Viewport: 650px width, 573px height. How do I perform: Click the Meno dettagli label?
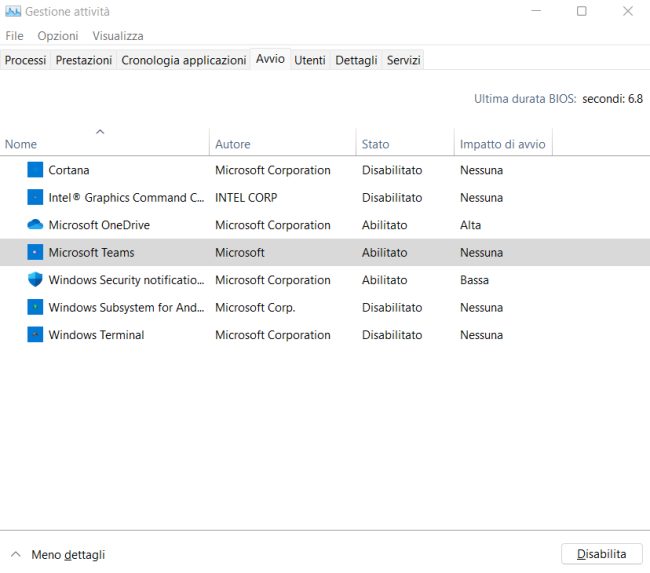(x=68, y=555)
